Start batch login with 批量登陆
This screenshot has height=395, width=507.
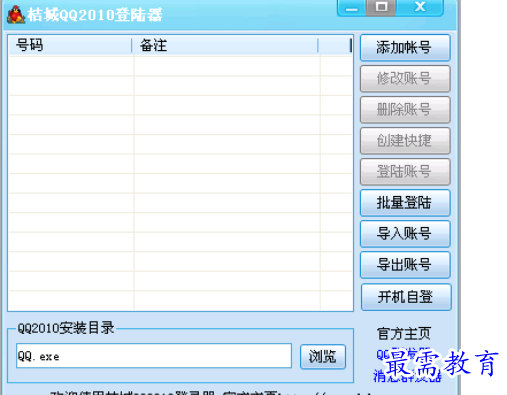point(405,203)
